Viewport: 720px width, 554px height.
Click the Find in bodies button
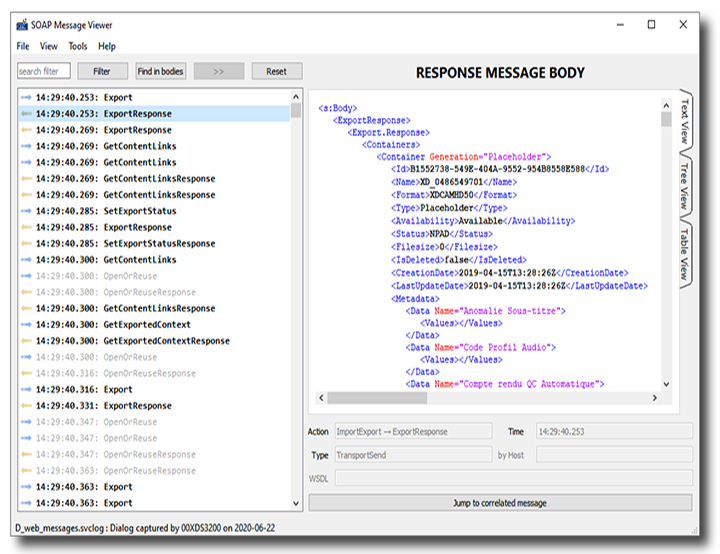tap(160, 71)
